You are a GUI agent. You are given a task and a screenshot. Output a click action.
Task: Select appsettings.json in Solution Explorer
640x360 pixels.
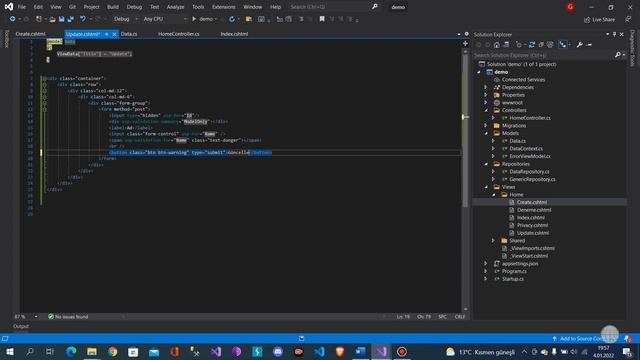click(520, 264)
